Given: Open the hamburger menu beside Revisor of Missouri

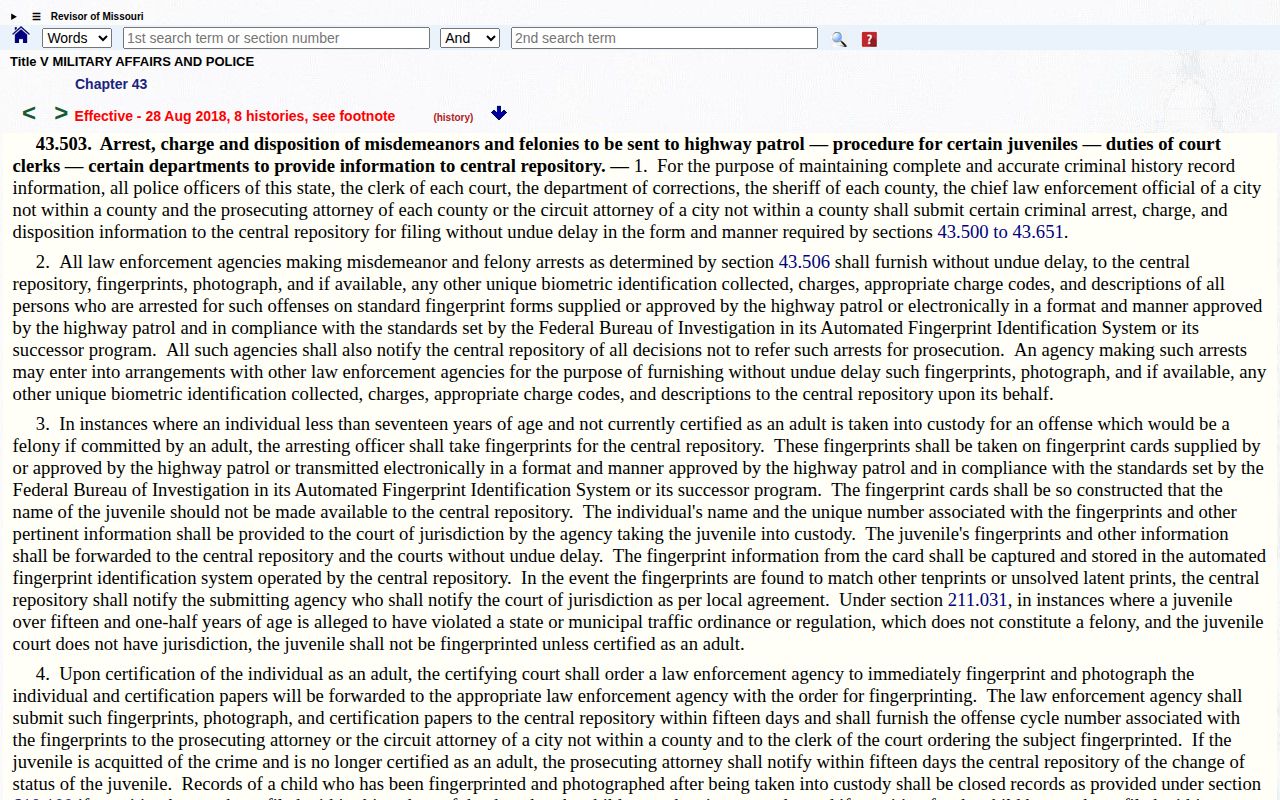Looking at the screenshot, I should 37,16.
